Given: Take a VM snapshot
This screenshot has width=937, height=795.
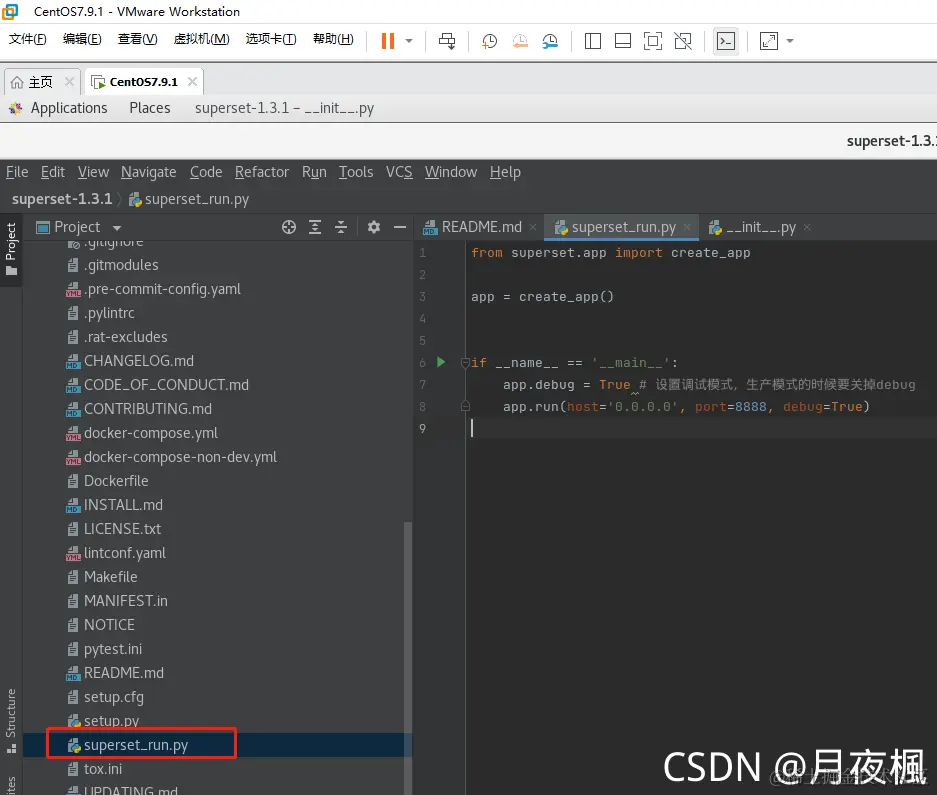Looking at the screenshot, I should pyautogui.click(x=489, y=41).
